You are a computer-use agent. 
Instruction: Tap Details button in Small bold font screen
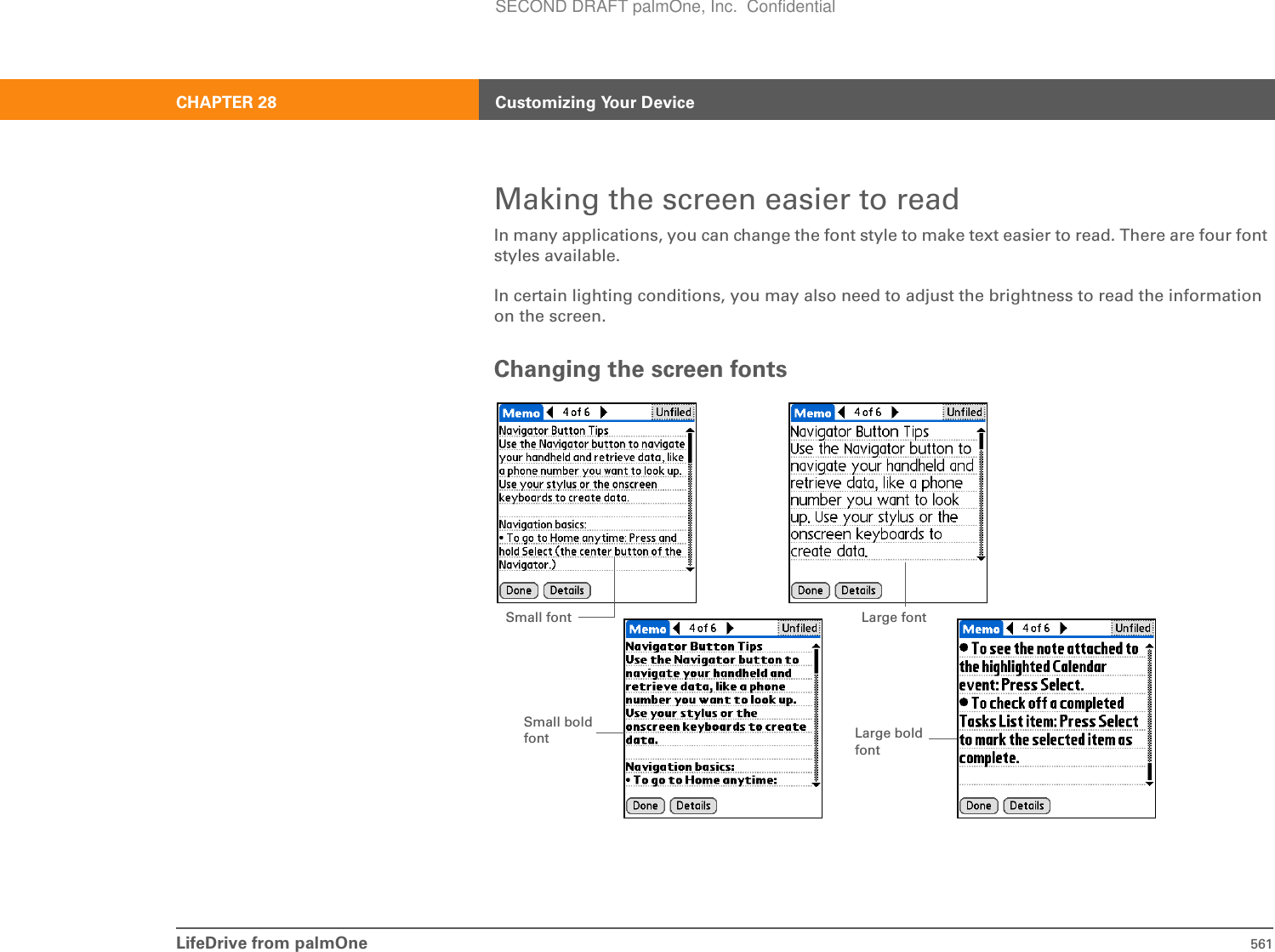[x=693, y=806]
